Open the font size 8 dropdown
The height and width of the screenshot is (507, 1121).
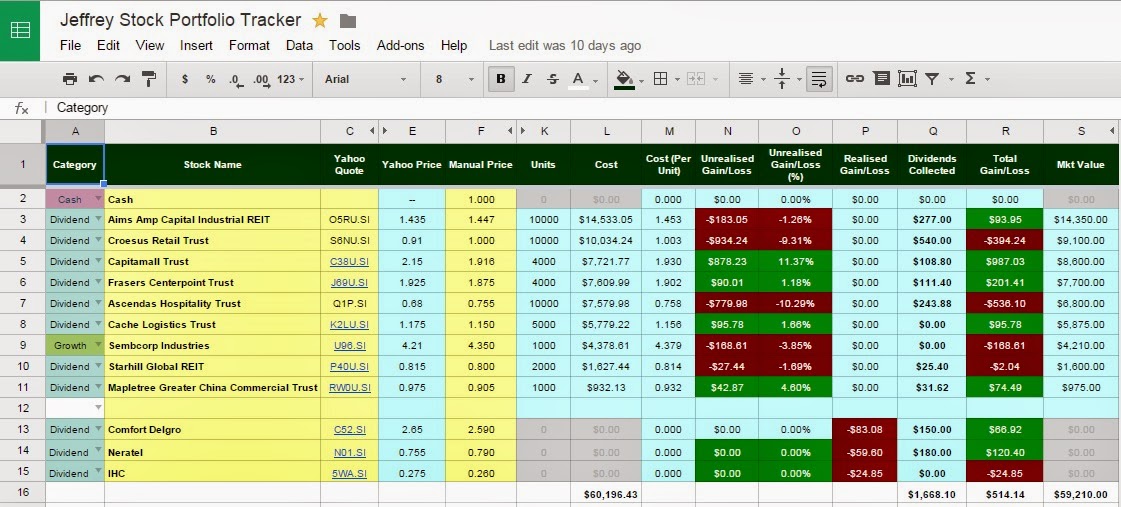click(x=455, y=79)
